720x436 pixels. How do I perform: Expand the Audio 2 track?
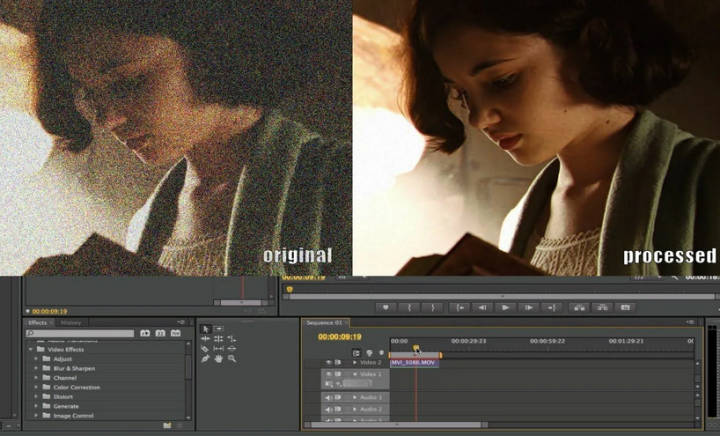pyautogui.click(x=354, y=409)
